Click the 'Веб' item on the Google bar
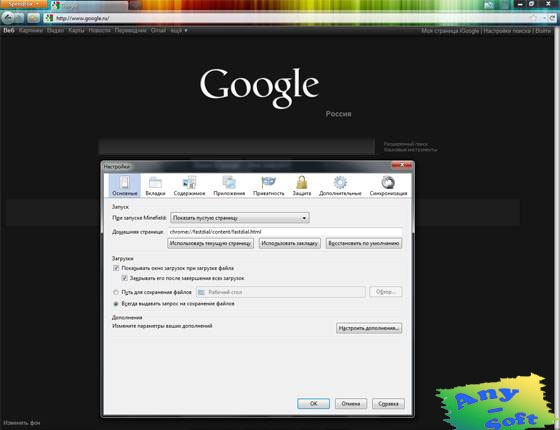The image size is (560, 430). [x=9, y=31]
